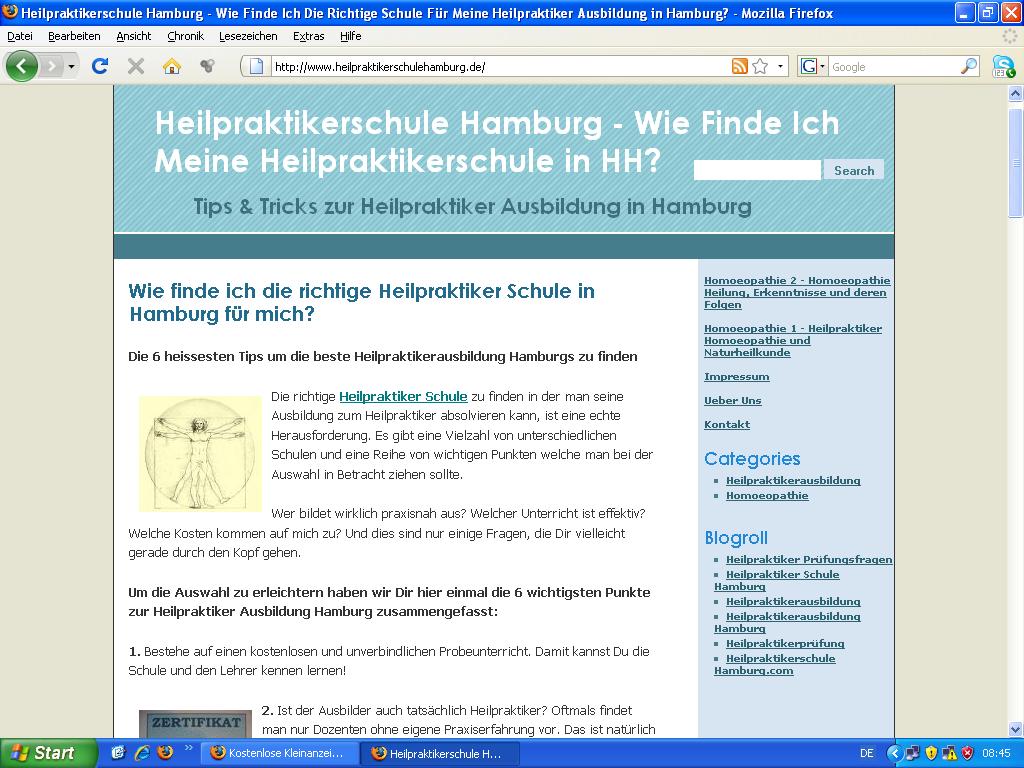The width and height of the screenshot is (1024, 768).
Task: Stop loading the page
Action: click(136, 66)
